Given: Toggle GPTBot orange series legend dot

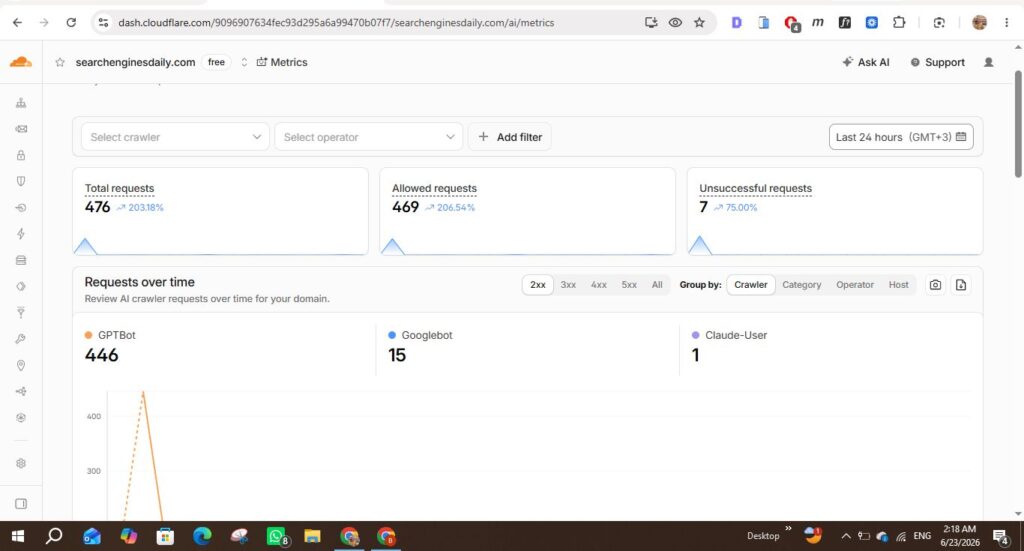Looking at the screenshot, I should (88, 335).
